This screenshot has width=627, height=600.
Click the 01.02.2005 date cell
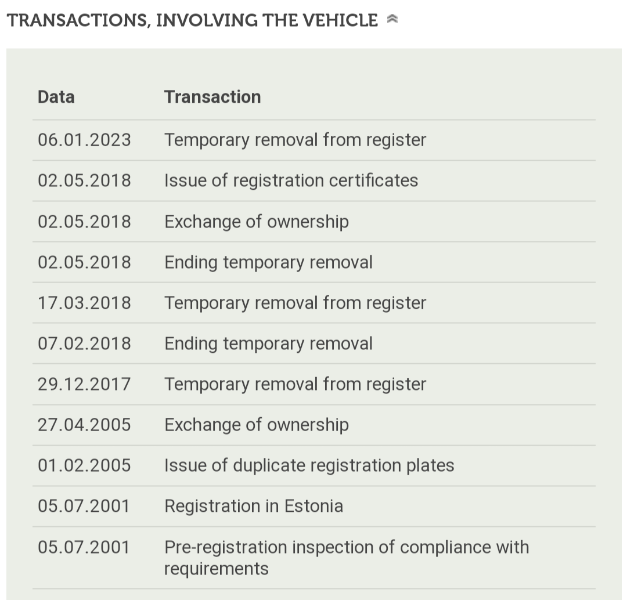click(84, 466)
